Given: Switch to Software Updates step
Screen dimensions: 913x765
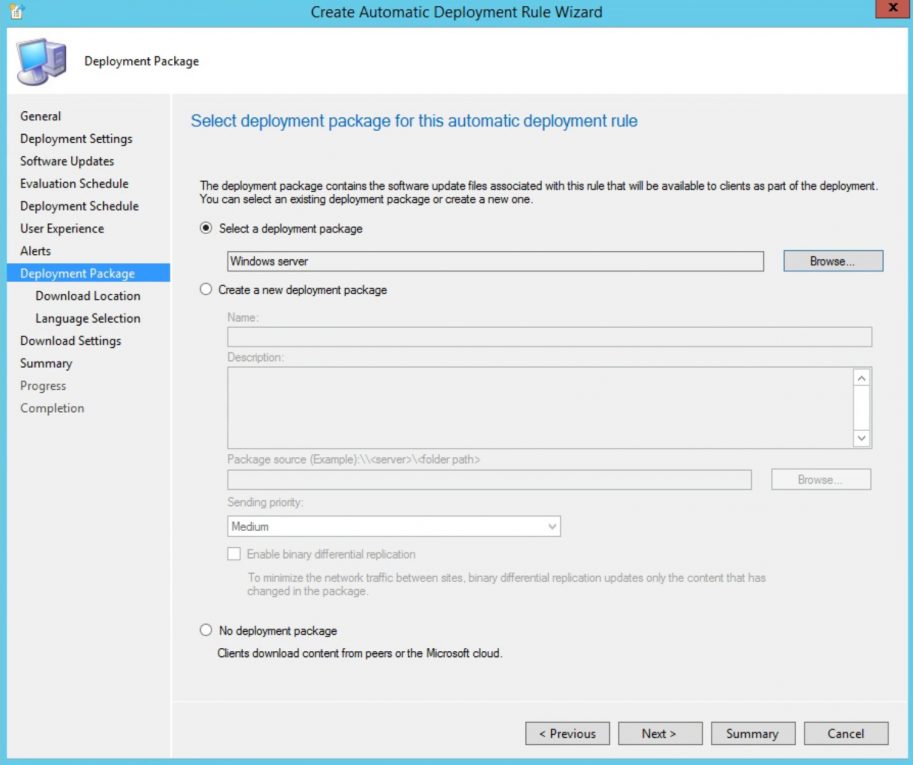Looking at the screenshot, I should (x=66, y=161).
